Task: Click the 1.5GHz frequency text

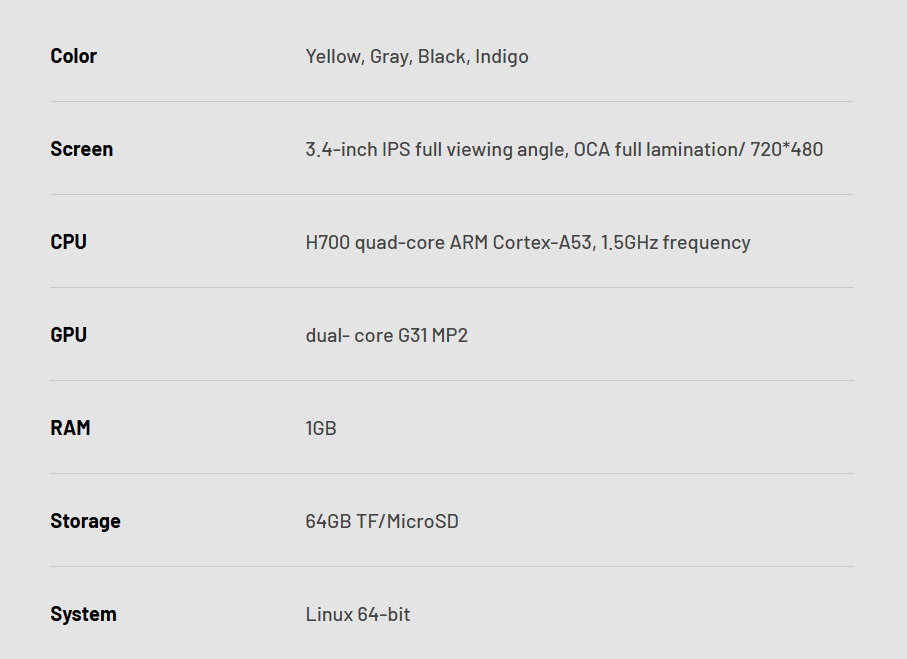Action: pos(675,243)
